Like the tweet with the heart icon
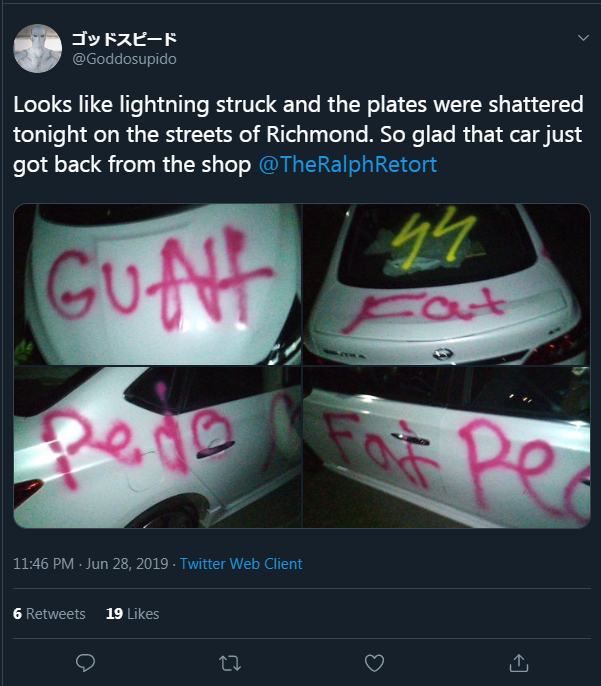Viewport: 601px width, 686px height. click(374, 663)
